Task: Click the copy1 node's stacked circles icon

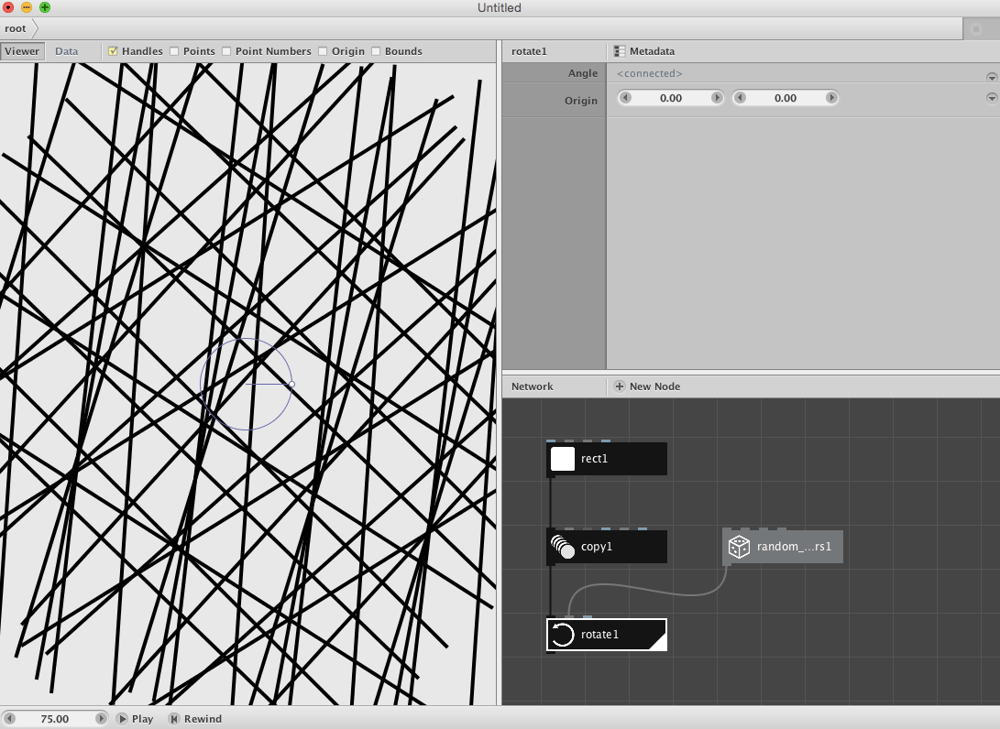Action: [x=562, y=547]
